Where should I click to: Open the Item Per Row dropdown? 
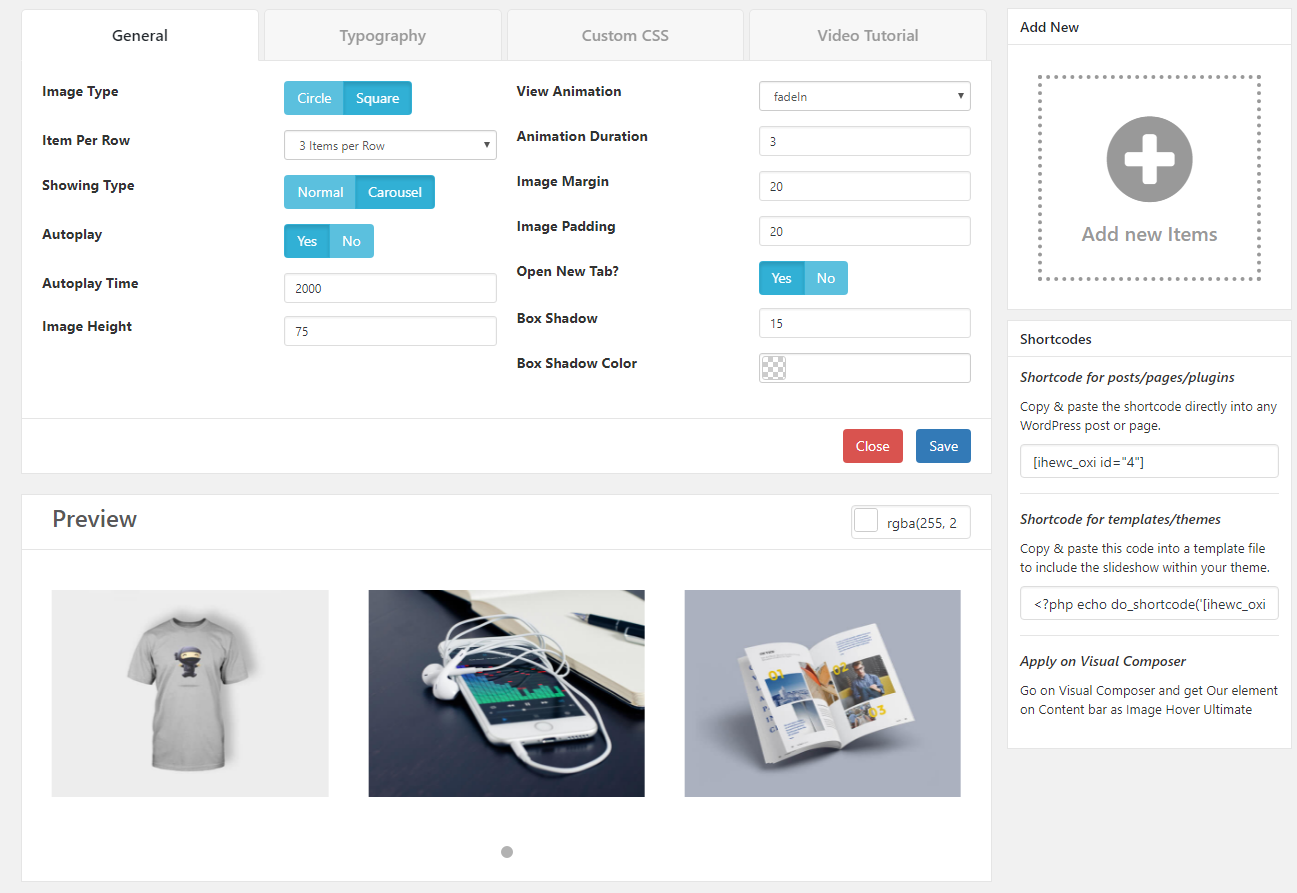(390, 145)
